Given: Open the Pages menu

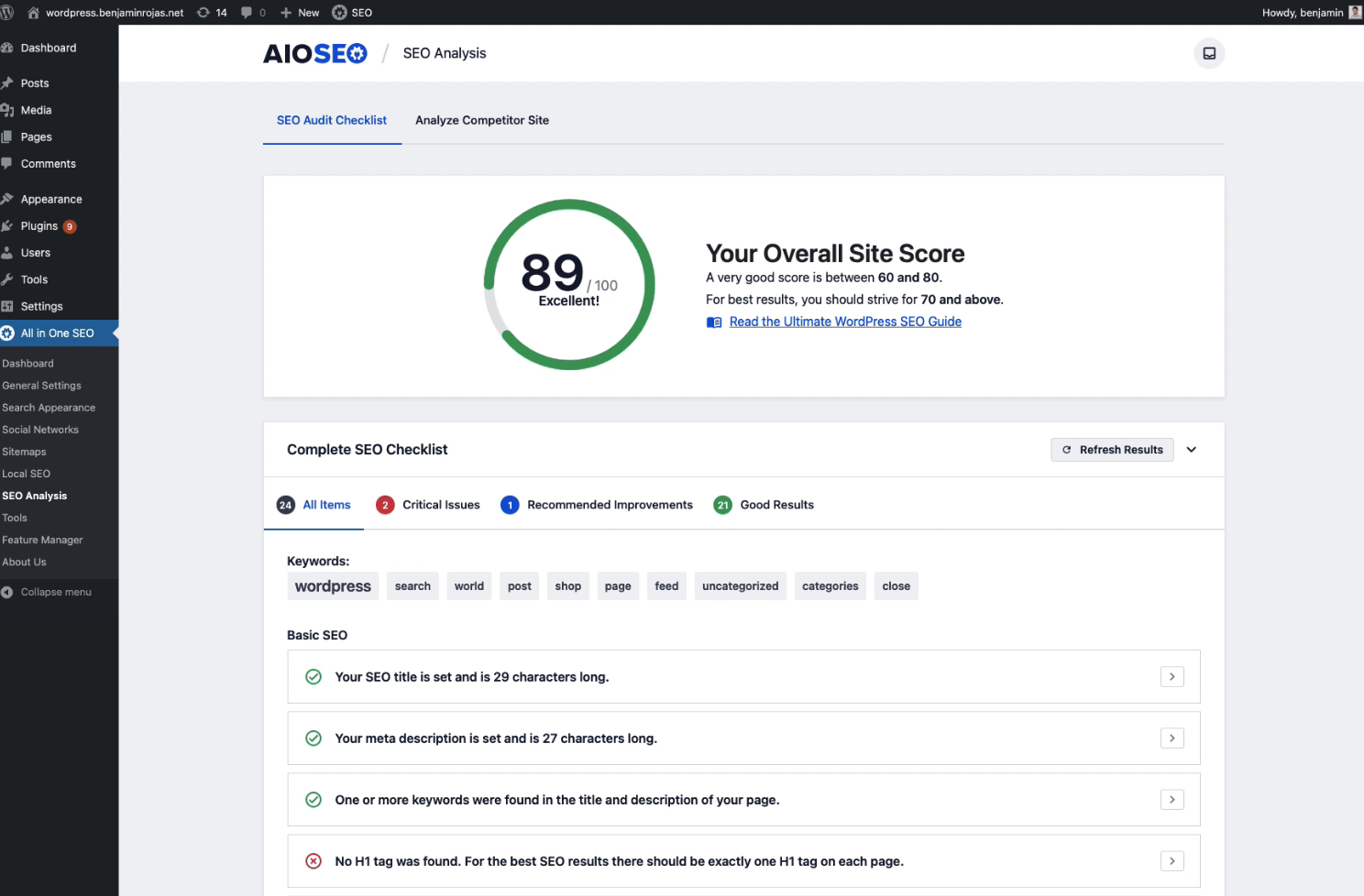Looking at the screenshot, I should [37, 137].
